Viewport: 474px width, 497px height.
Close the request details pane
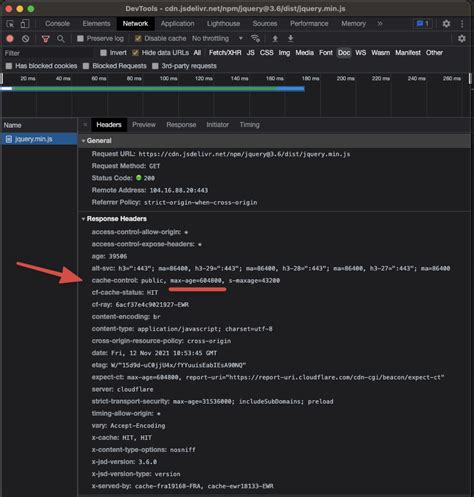pyautogui.click(x=85, y=125)
